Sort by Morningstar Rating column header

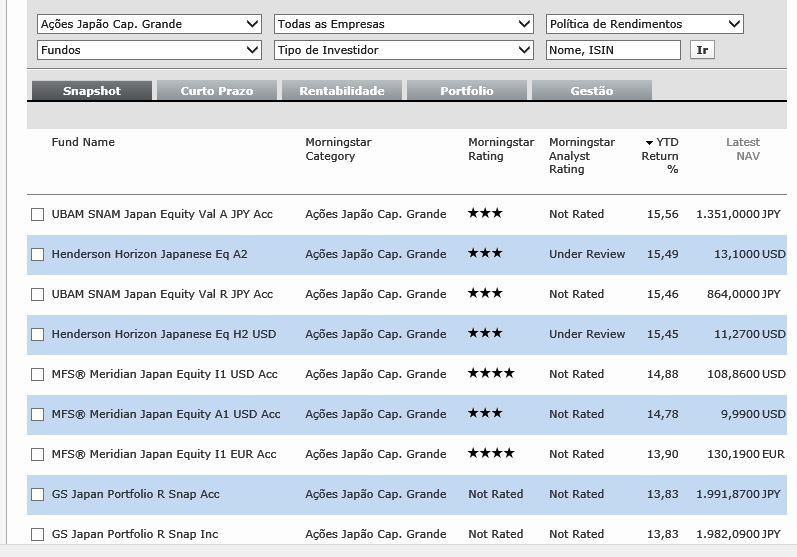[x=501, y=149]
